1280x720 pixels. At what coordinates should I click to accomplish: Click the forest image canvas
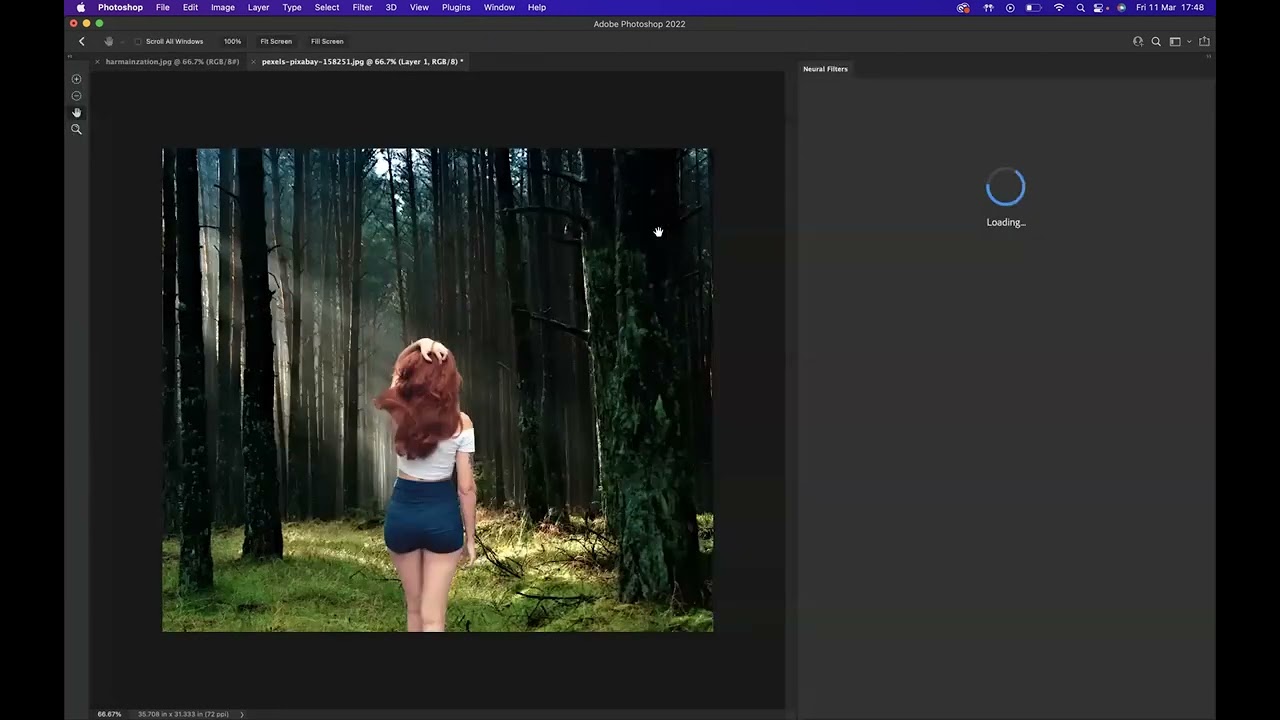[x=438, y=390]
